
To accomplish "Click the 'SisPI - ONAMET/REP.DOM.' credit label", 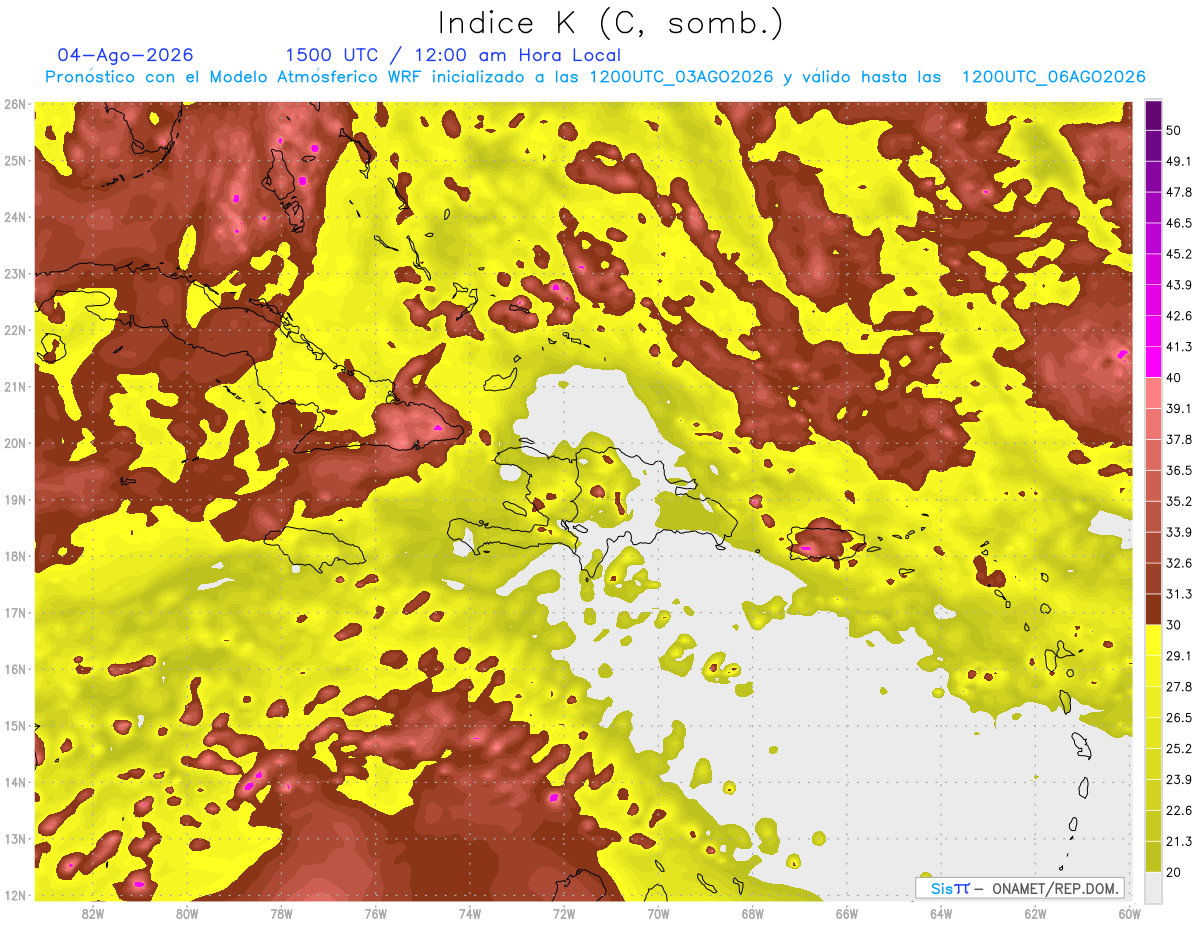I will [1022, 888].
